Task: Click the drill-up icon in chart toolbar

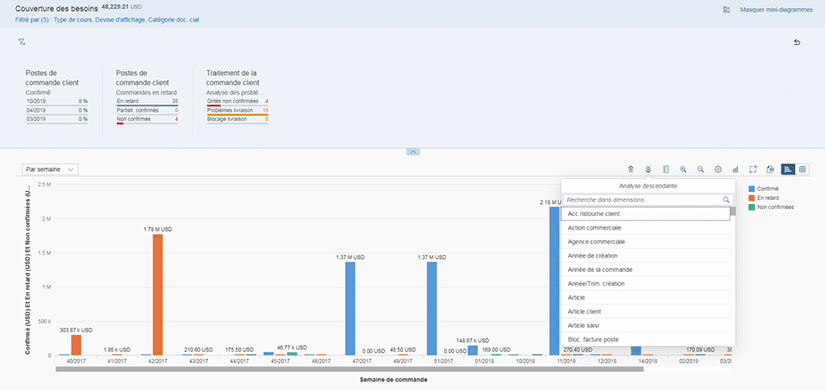Action: point(630,169)
